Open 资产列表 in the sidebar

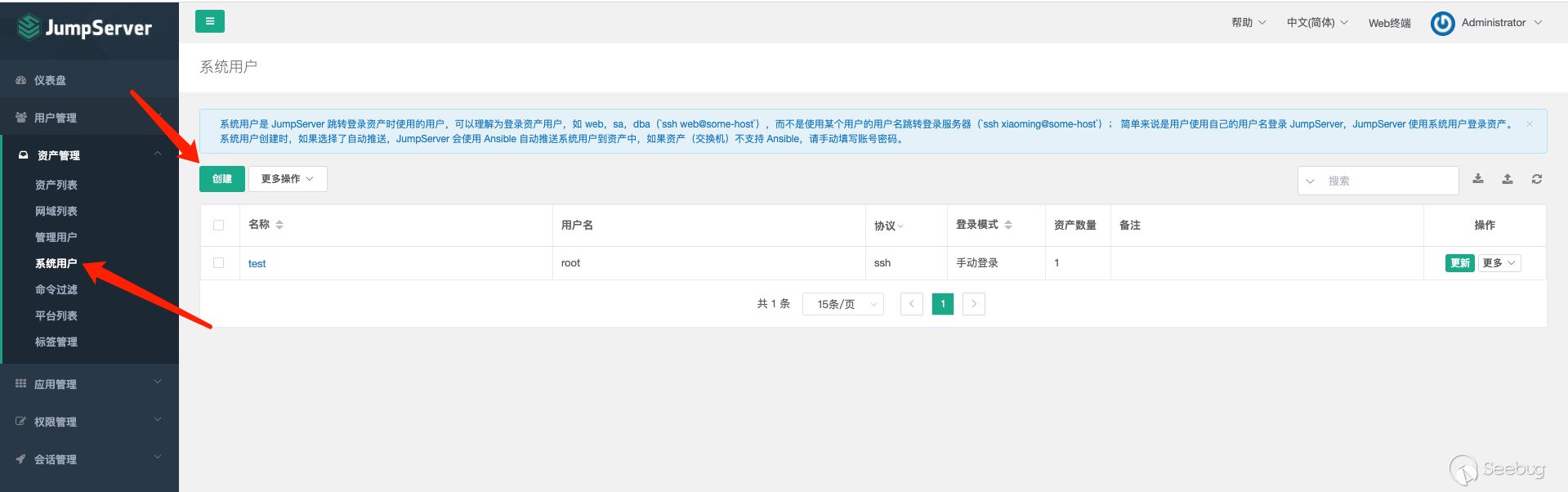pos(56,186)
